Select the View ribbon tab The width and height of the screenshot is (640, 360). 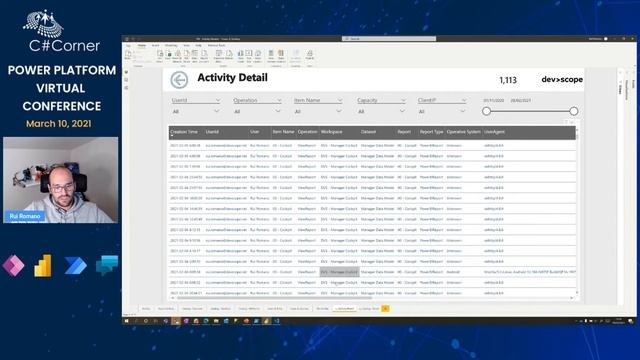187,45
